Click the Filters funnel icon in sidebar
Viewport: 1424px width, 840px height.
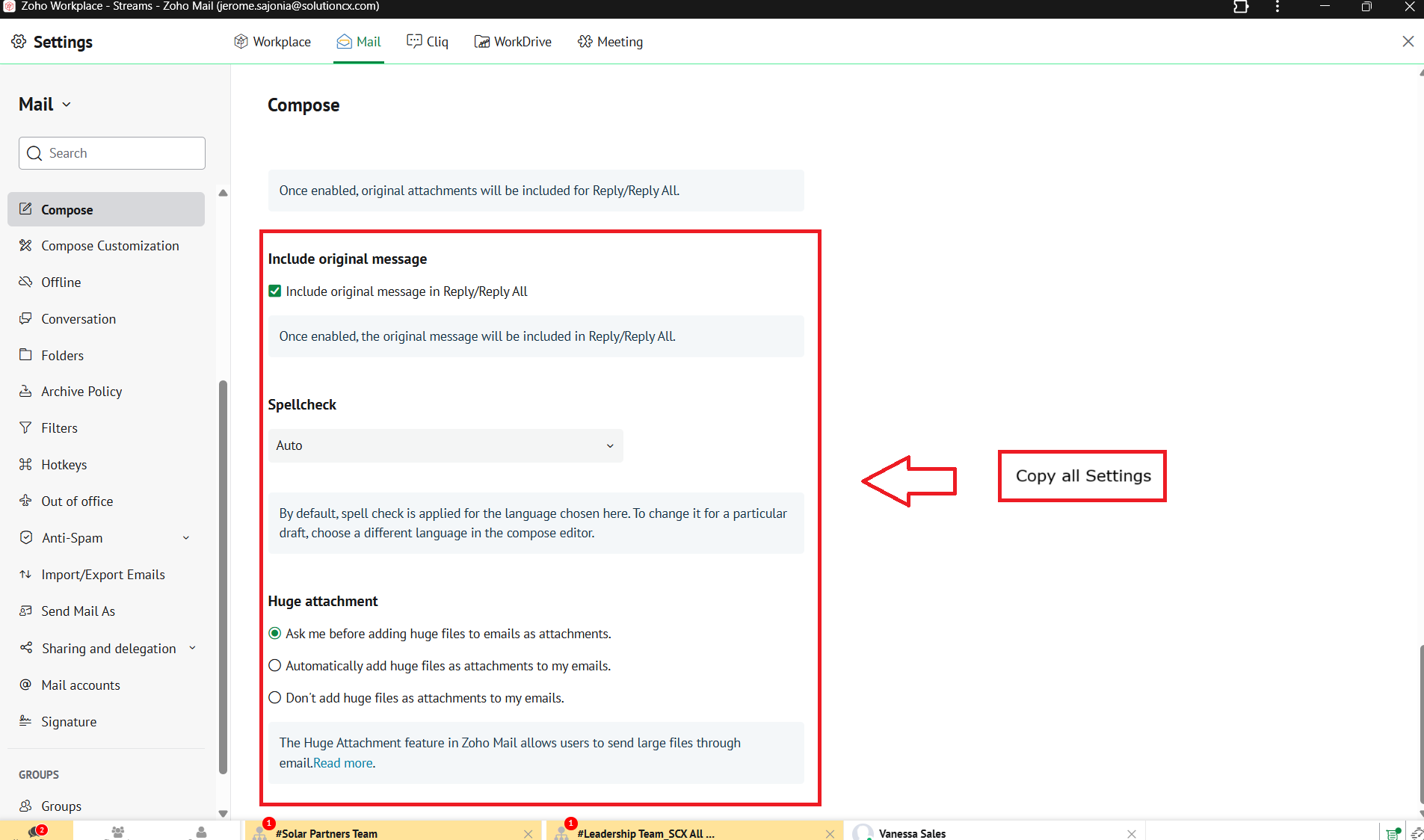tap(25, 428)
